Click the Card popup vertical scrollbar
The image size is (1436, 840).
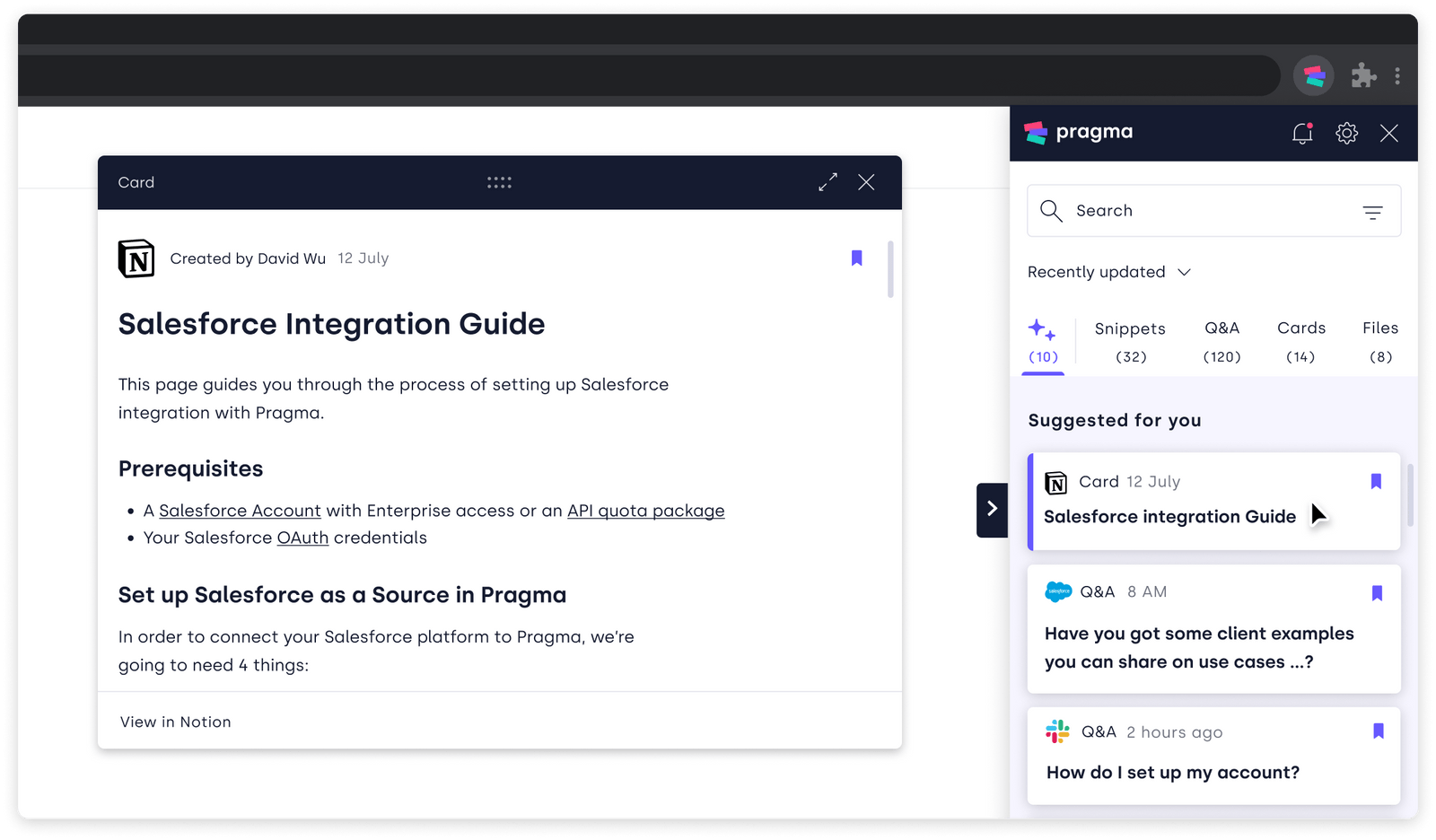(x=890, y=269)
